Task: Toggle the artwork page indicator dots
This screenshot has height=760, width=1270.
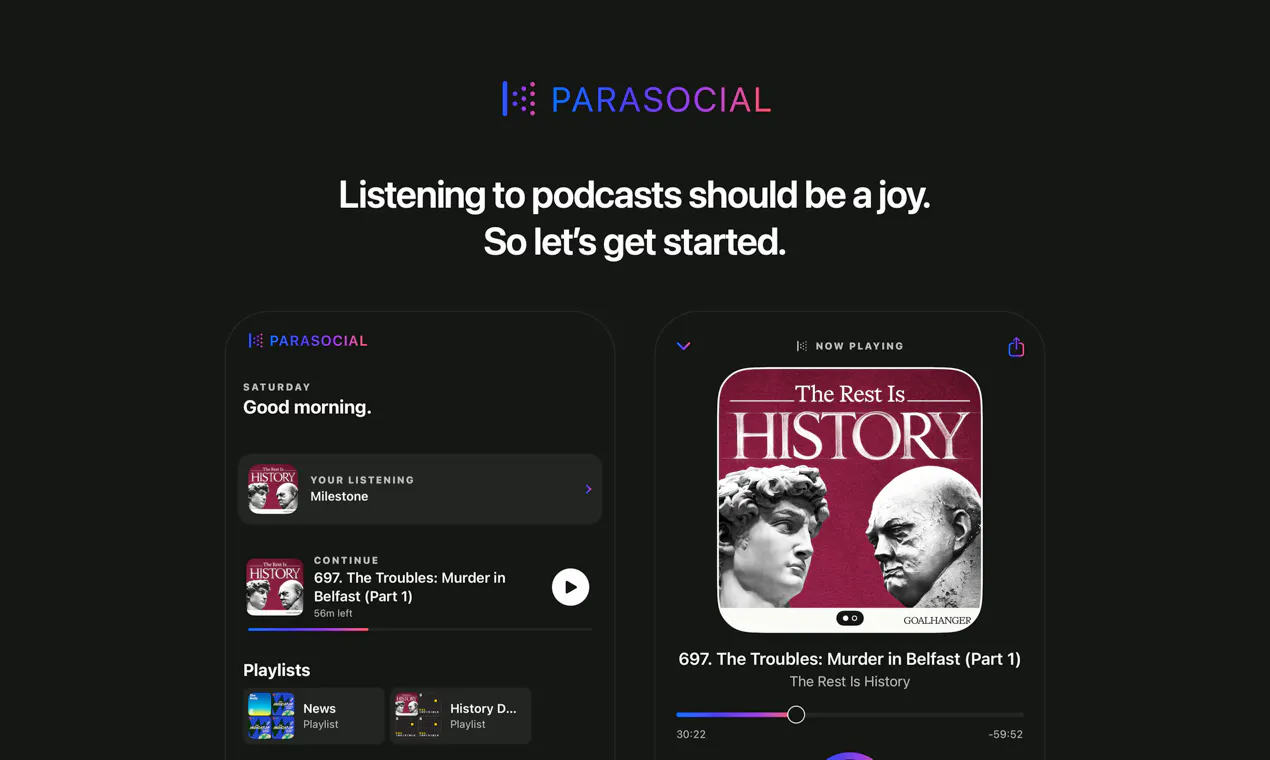Action: tap(850, 618)
